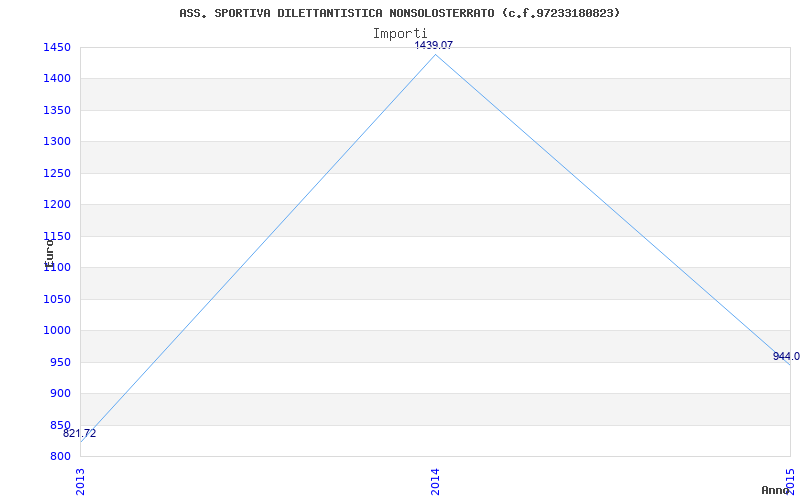Image resolution: width=800 pixels, height=500 pixels.
Task: Select the 2013 x-axis year label
Action: pos(80,482)
